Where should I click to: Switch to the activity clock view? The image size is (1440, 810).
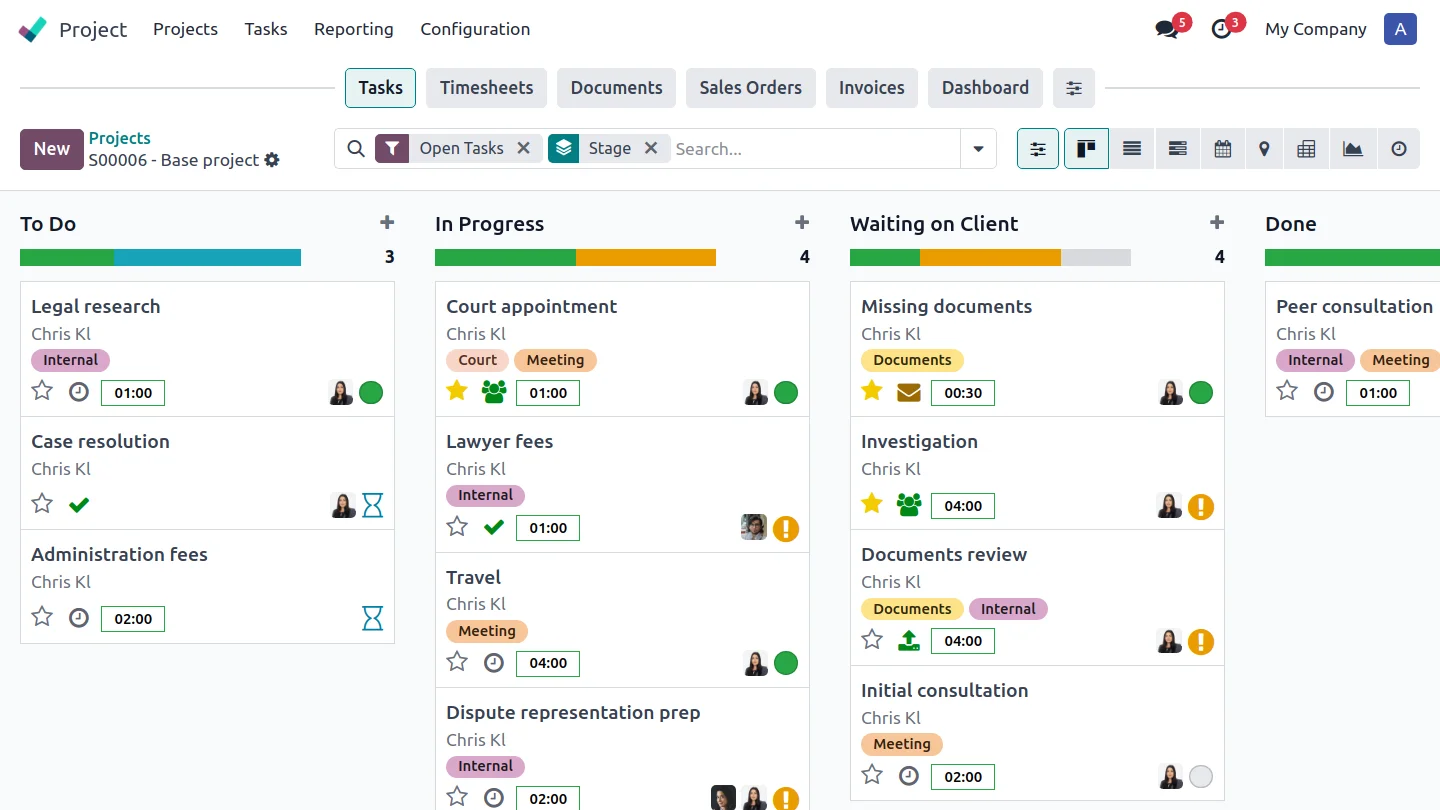1399,149
